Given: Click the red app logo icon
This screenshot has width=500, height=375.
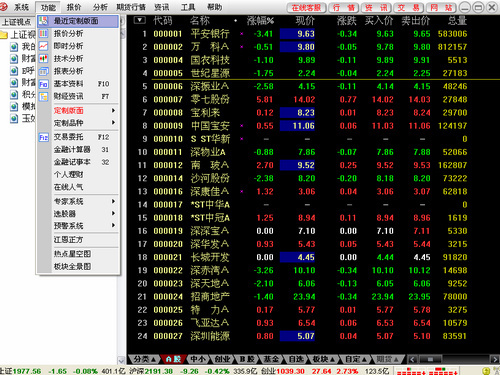Looking at the screenshot, I should 4,6.
